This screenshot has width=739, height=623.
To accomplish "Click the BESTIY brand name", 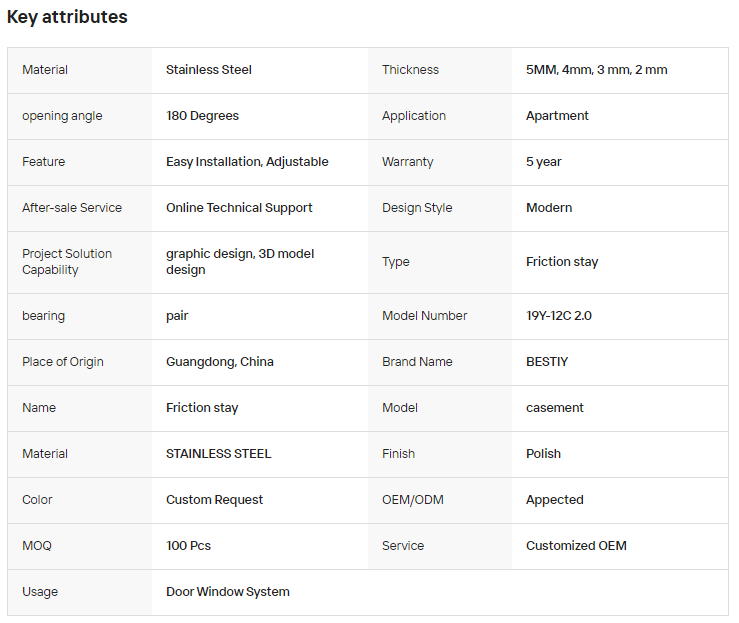I will tap(547, 362).
